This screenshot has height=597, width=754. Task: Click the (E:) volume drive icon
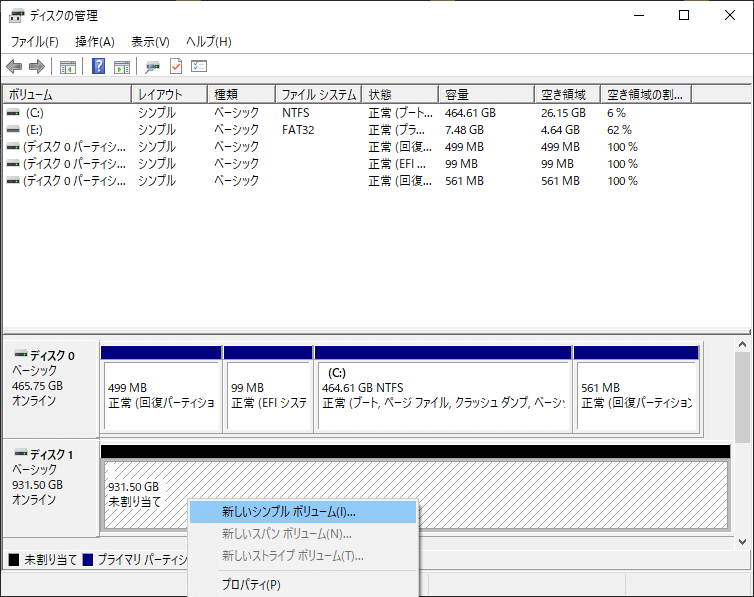point(13,130)
